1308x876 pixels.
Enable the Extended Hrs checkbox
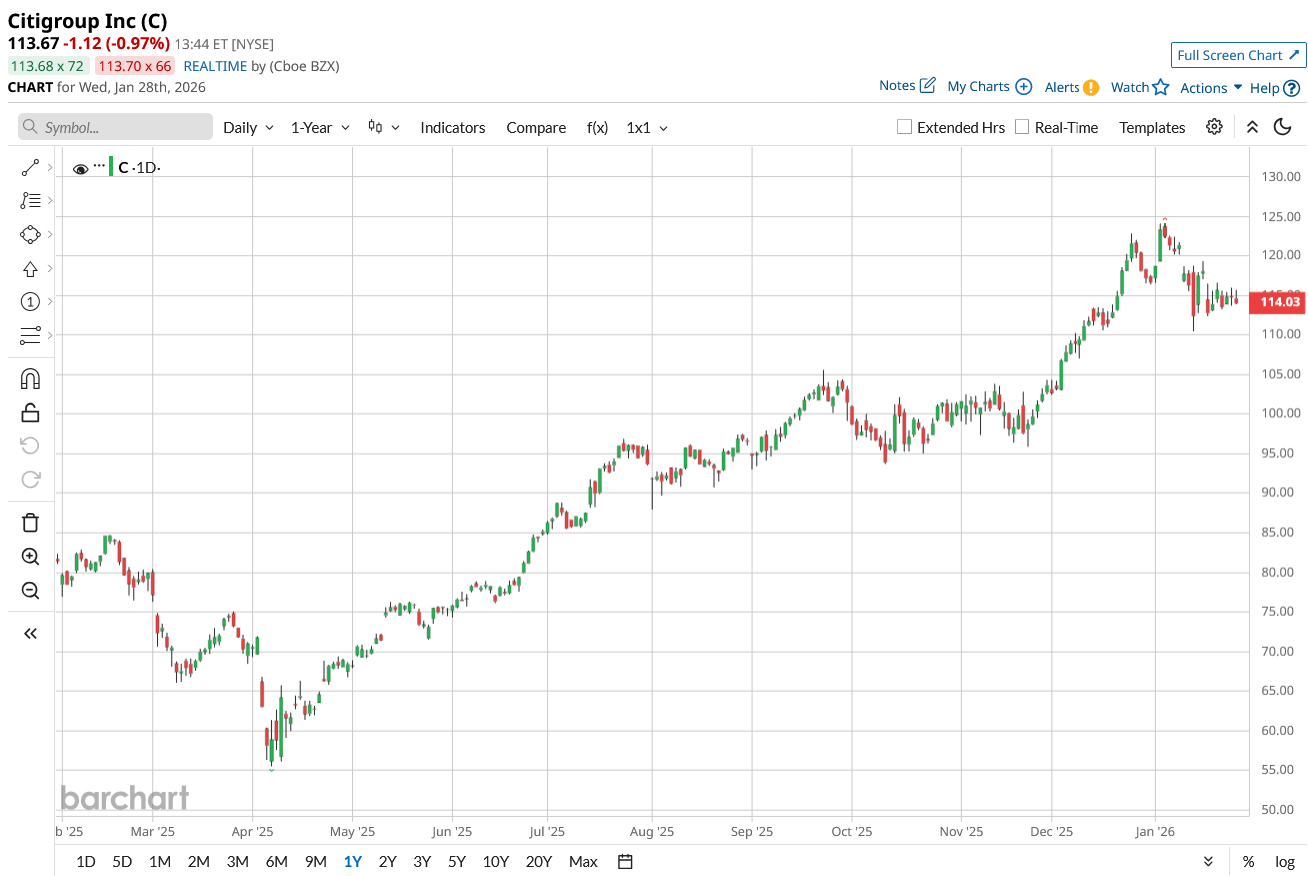click(x=904, y=127)
